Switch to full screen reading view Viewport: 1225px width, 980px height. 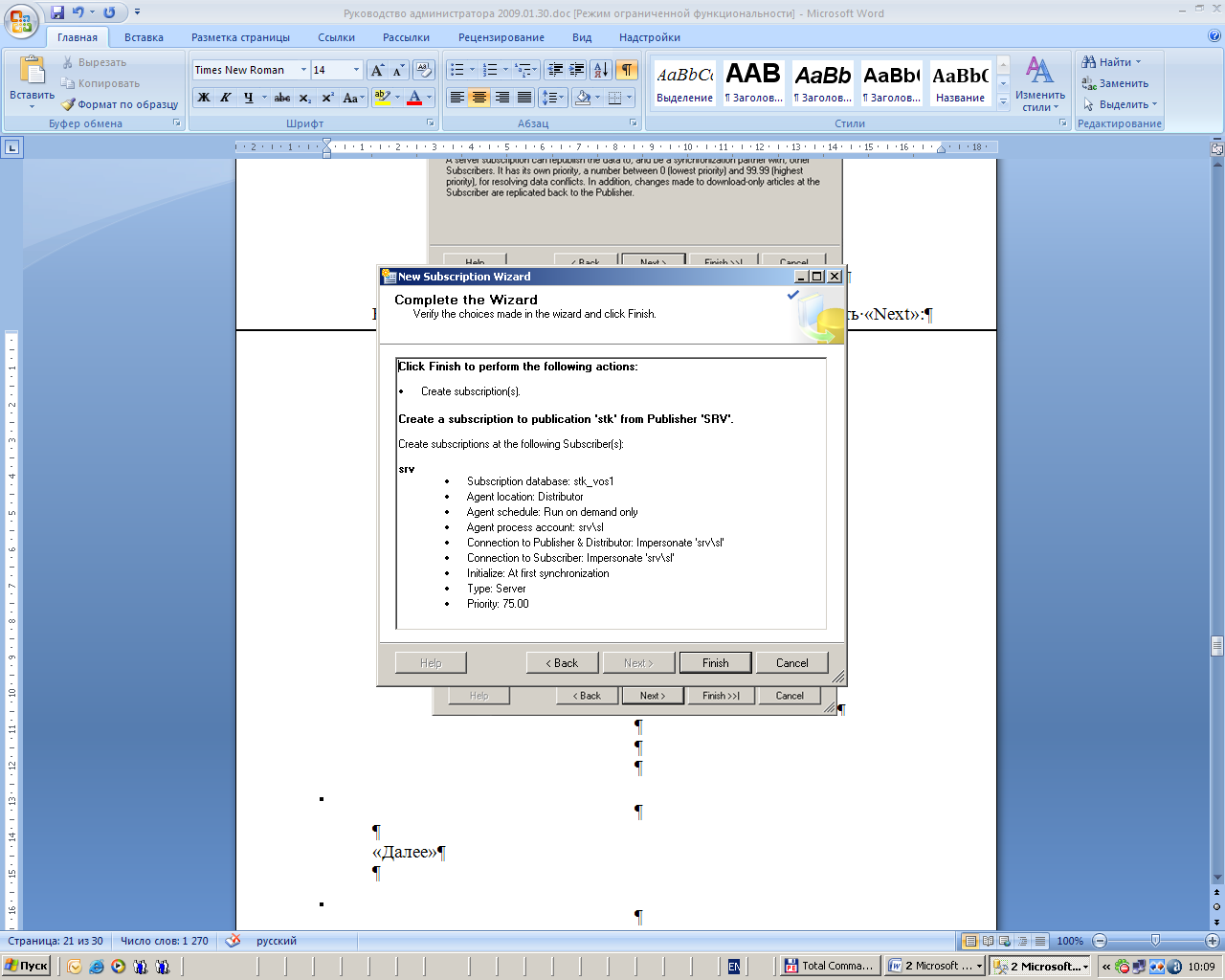[988, 941]
